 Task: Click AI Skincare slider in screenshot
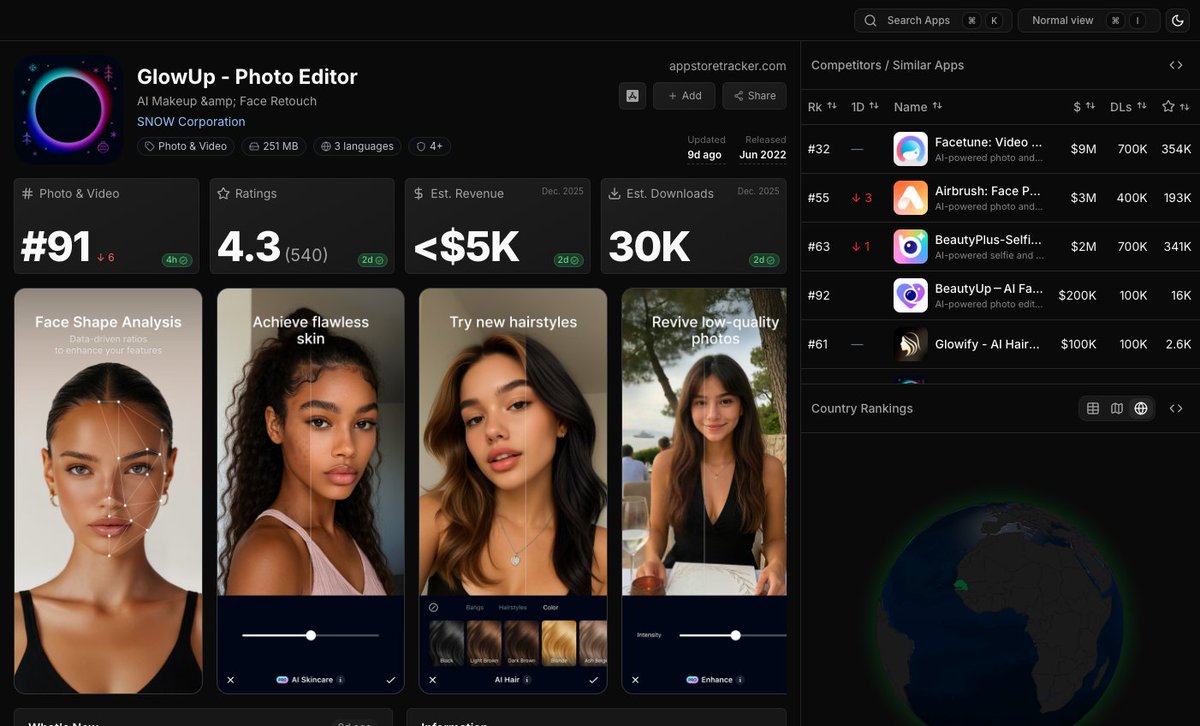[x=311, y=635]
